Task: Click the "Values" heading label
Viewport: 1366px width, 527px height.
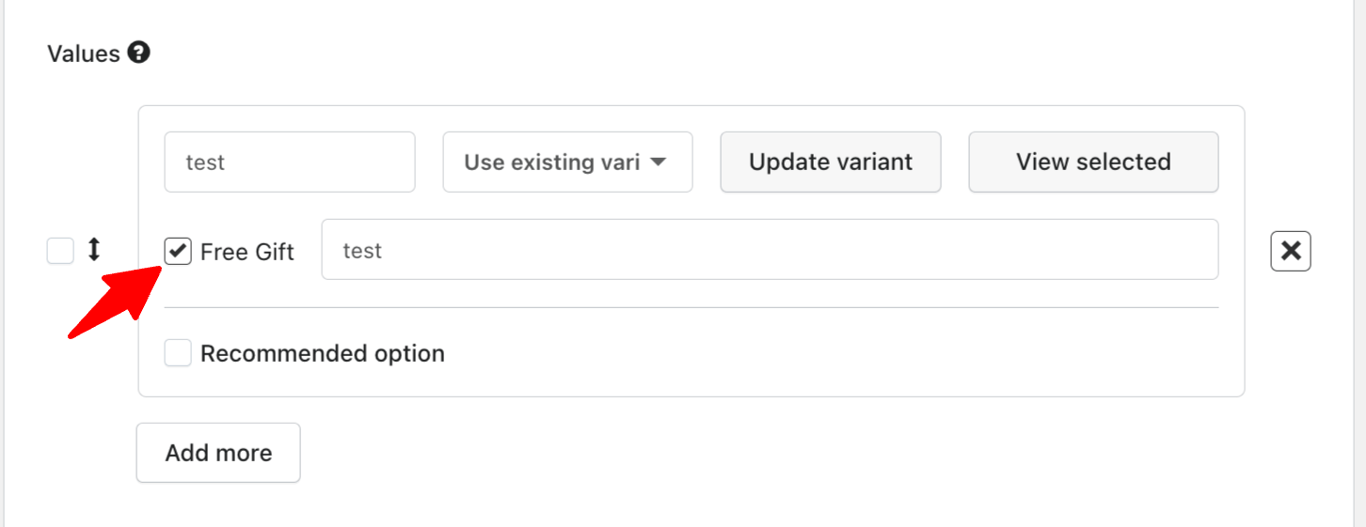Action: click(83, 54)
